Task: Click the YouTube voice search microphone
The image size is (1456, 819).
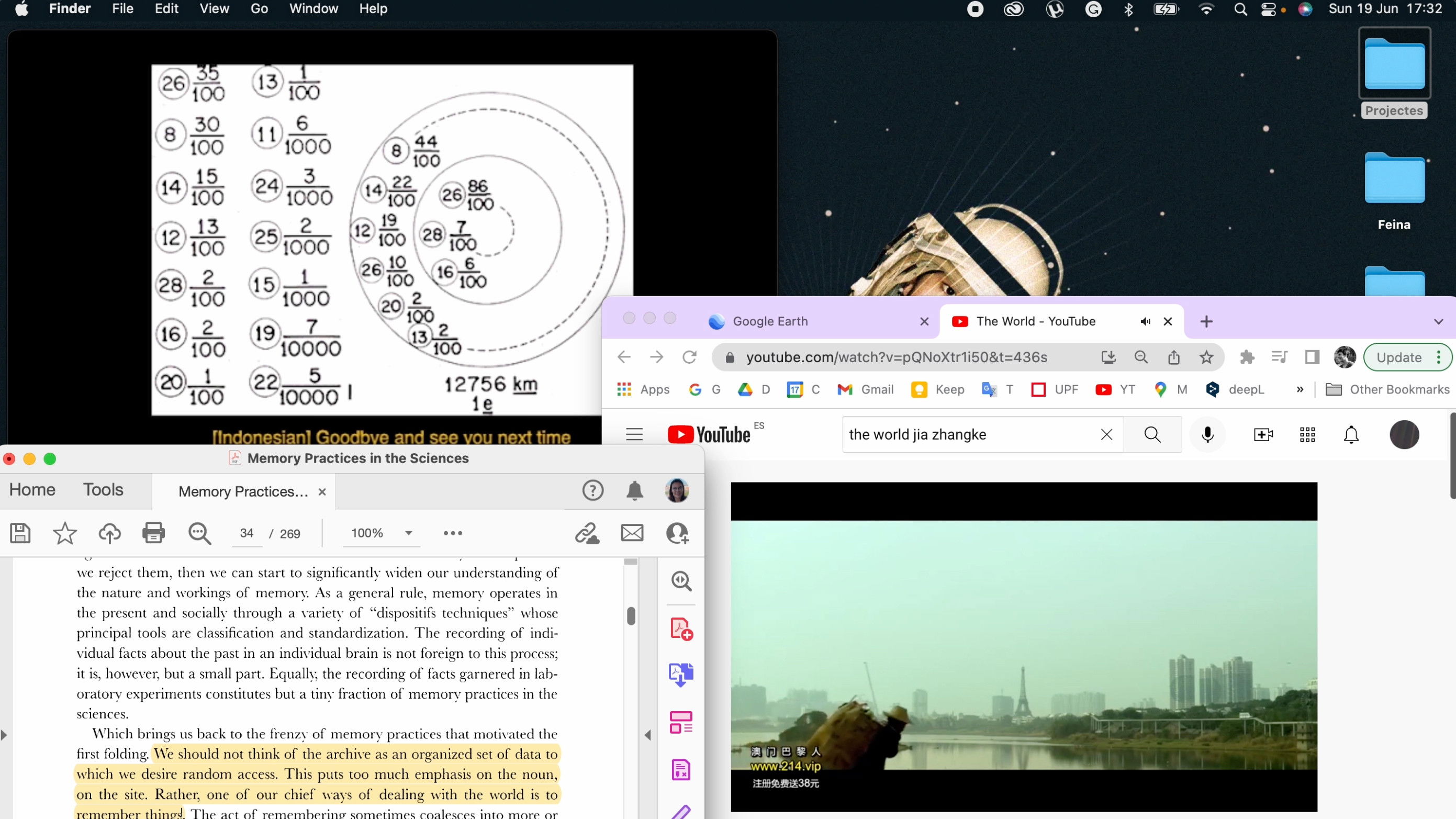Action: 1207,435
